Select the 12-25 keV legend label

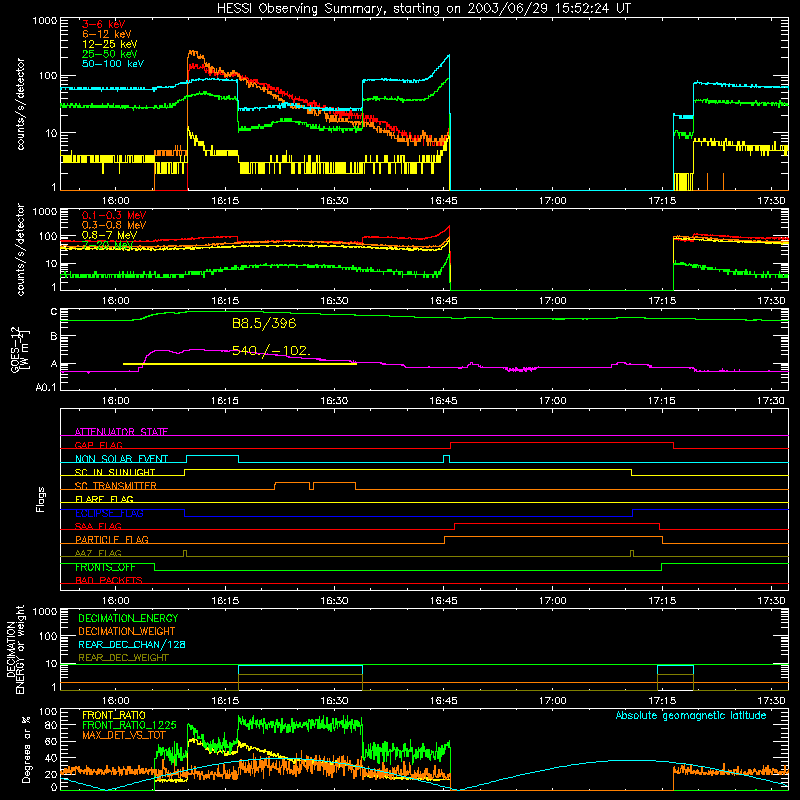[110, 44]
